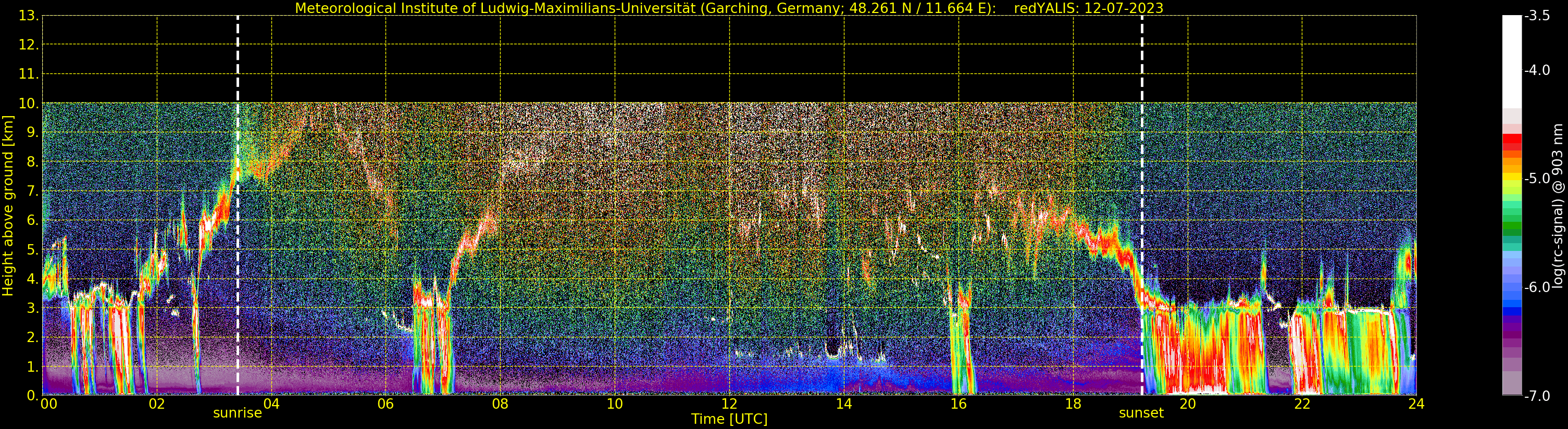Click the '-7.0' colorbar label
The width and height of the screenshot is (1568, 429).
pos(1538,396)
